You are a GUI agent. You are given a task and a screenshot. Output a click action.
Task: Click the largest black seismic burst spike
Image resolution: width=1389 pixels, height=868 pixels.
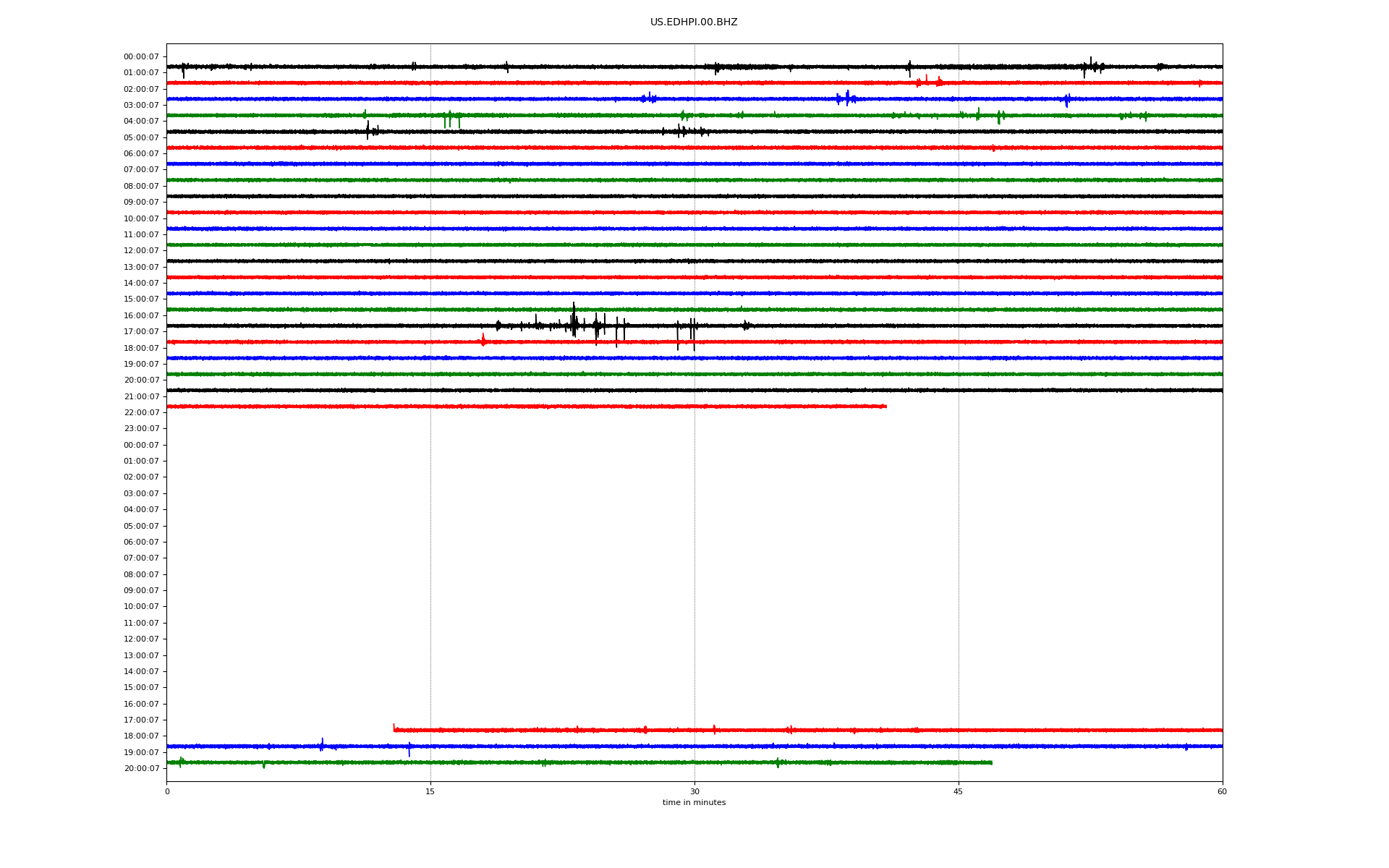[x=574, y=320]
